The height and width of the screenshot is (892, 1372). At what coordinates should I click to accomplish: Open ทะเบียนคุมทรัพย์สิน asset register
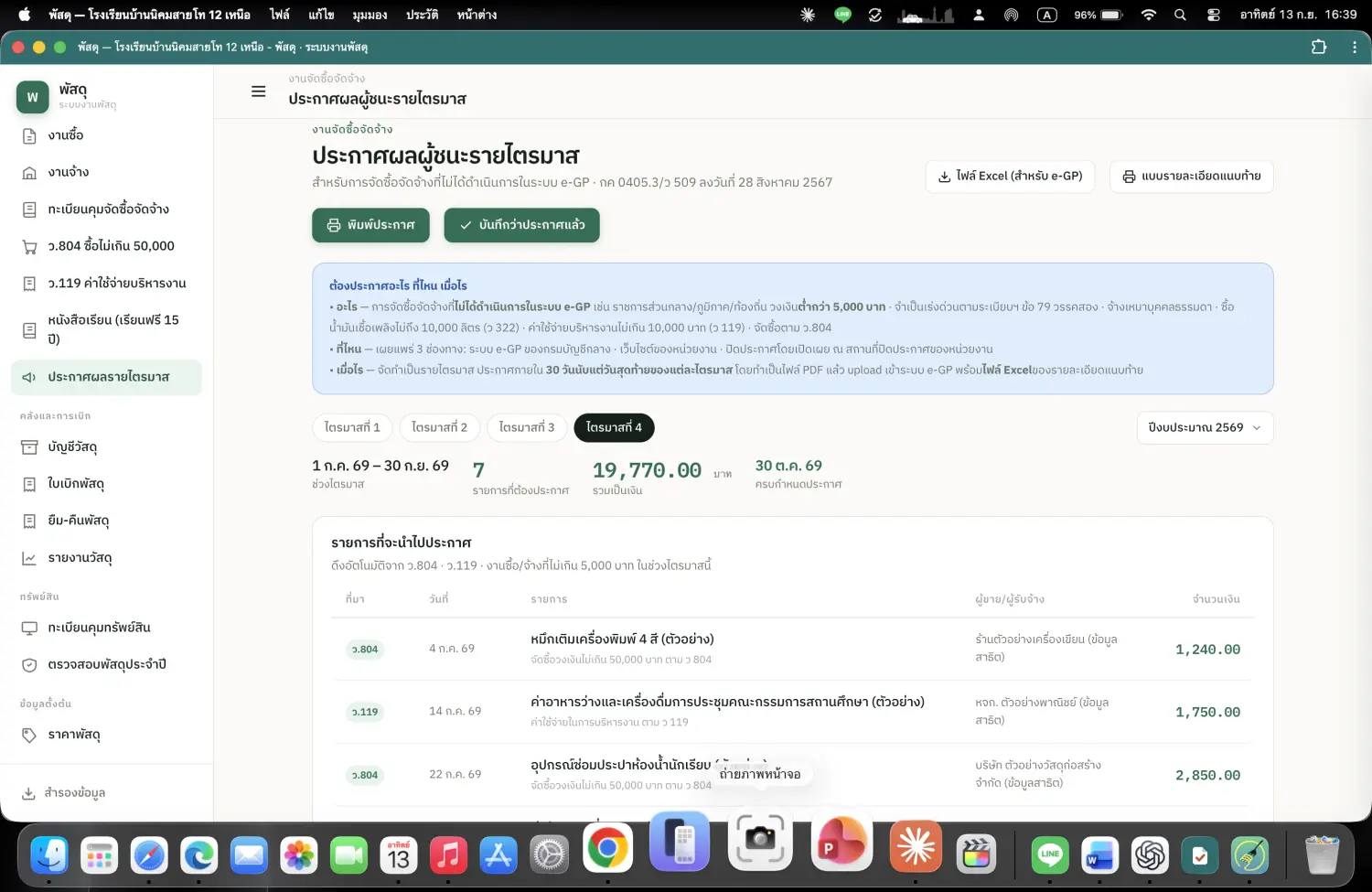[107, 628]
